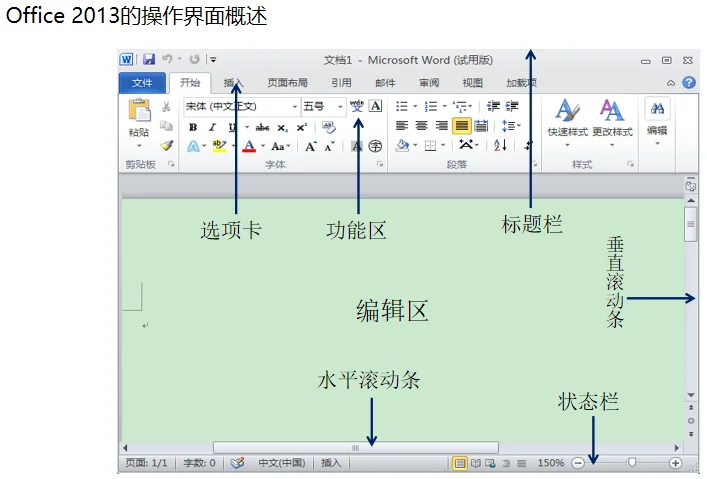Click the Phonetic Guide (wén) icon
707x479 pixels.
point(357,106)
